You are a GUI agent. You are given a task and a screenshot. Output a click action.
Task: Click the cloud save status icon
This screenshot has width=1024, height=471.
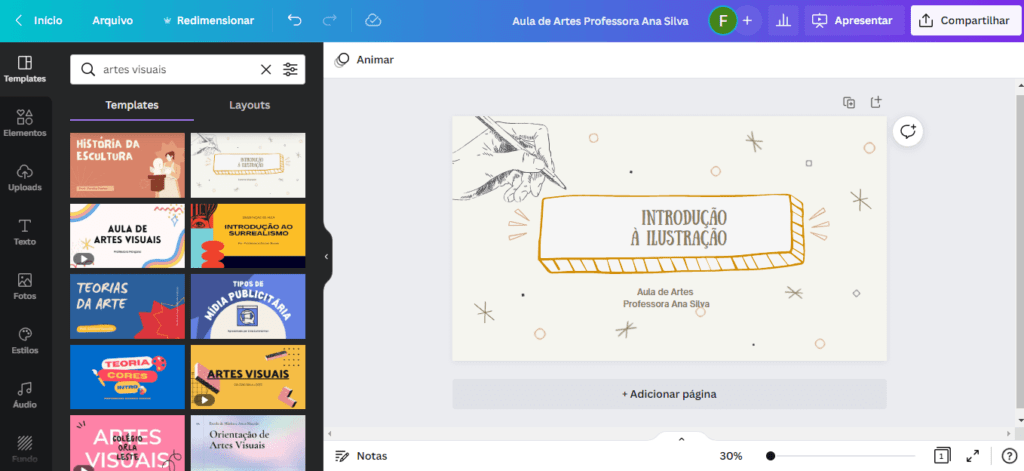pyautogui.click(x=373, y=21)
